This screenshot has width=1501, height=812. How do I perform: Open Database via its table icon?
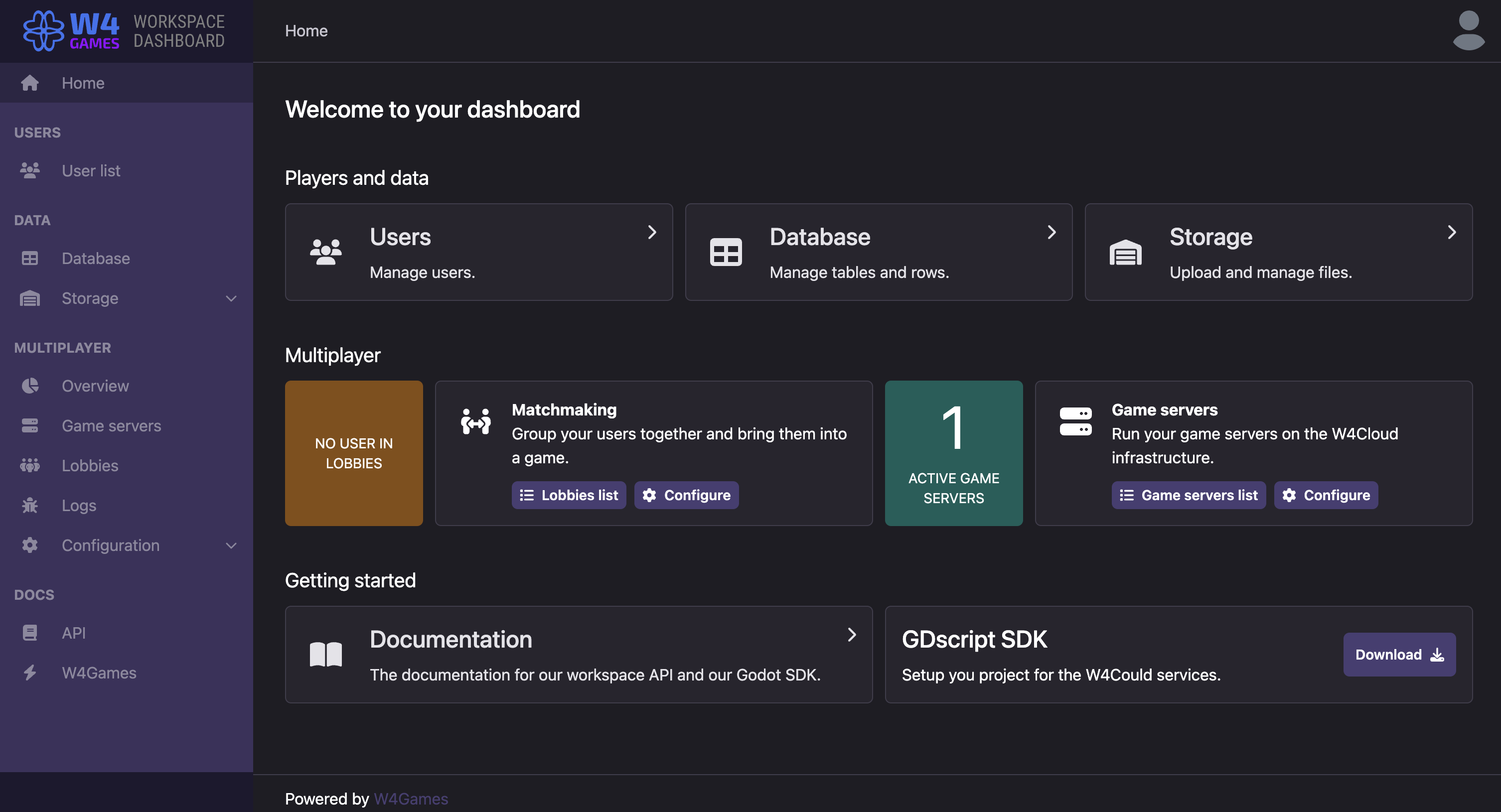click(x=30, y=258)
